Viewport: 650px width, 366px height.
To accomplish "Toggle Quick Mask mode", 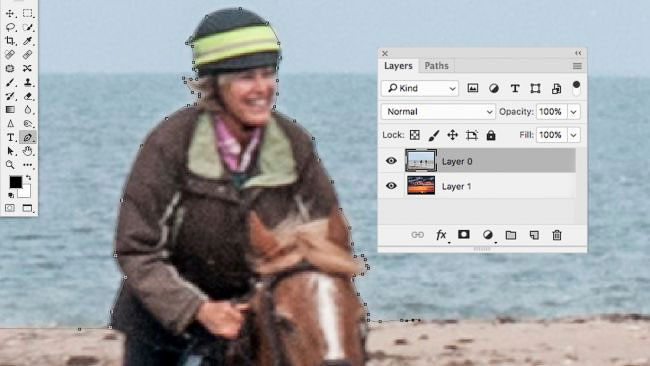I will [10, 208].
